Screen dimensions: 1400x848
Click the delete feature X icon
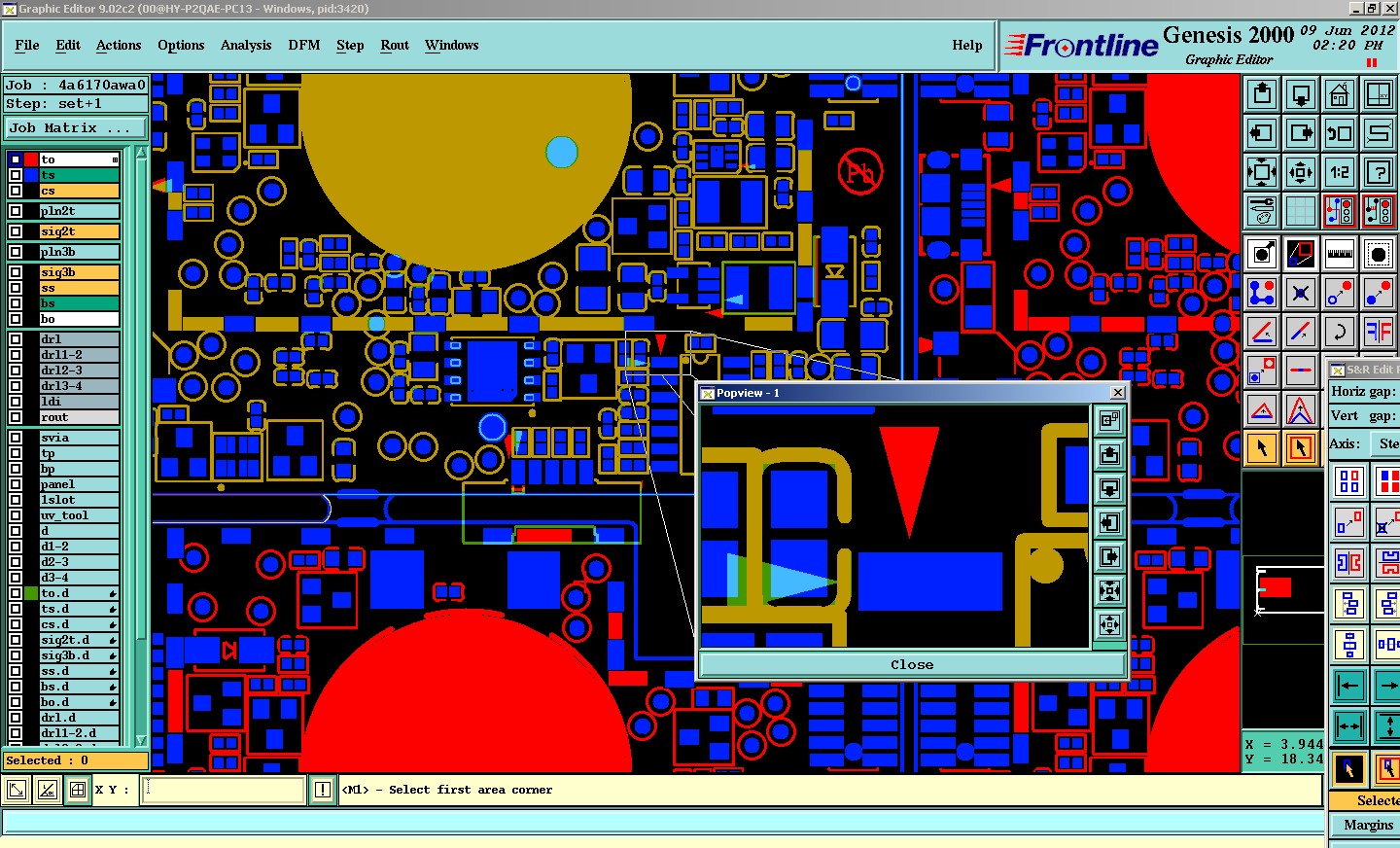[x=1301, y=293]
